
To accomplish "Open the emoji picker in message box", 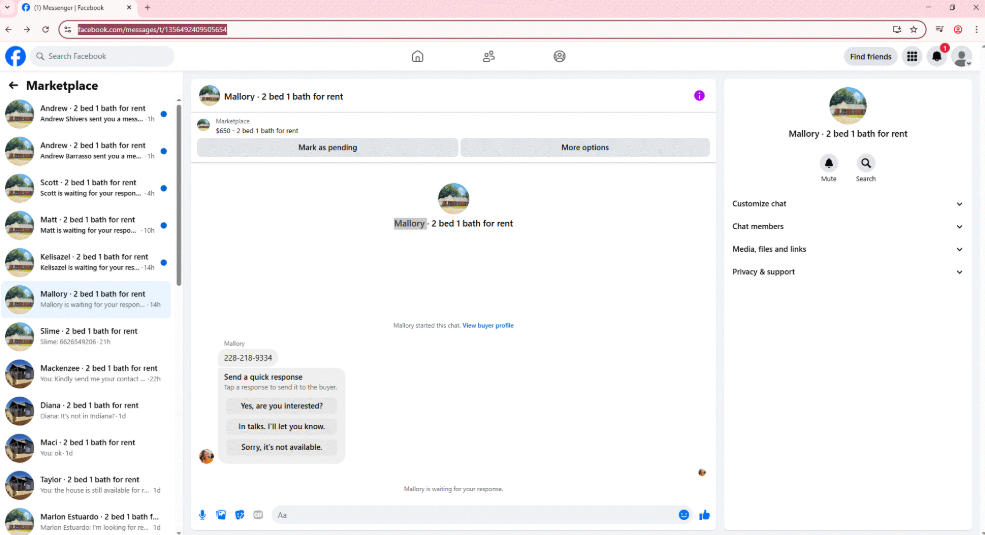I will click(683, 515).
